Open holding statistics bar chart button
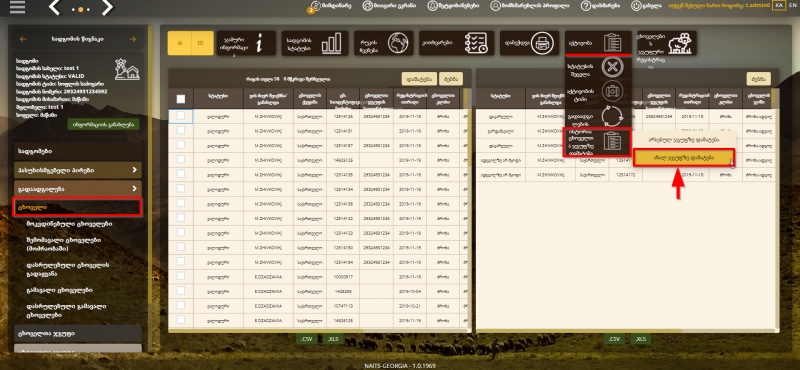The image size is (800, 370). tap(315, 43)
